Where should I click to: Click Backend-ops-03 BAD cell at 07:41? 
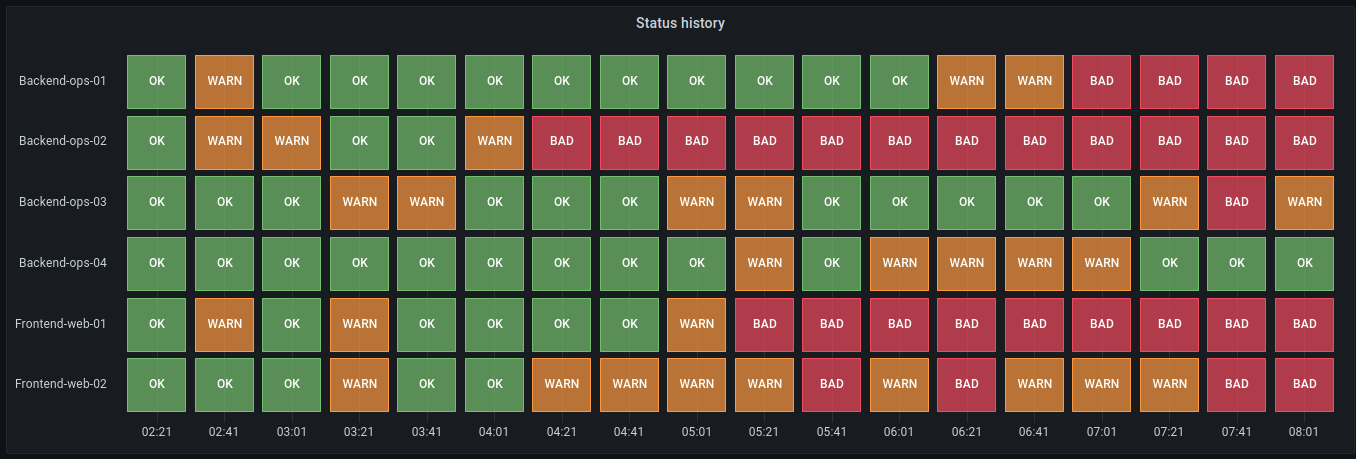click(x=1236, y=202)
